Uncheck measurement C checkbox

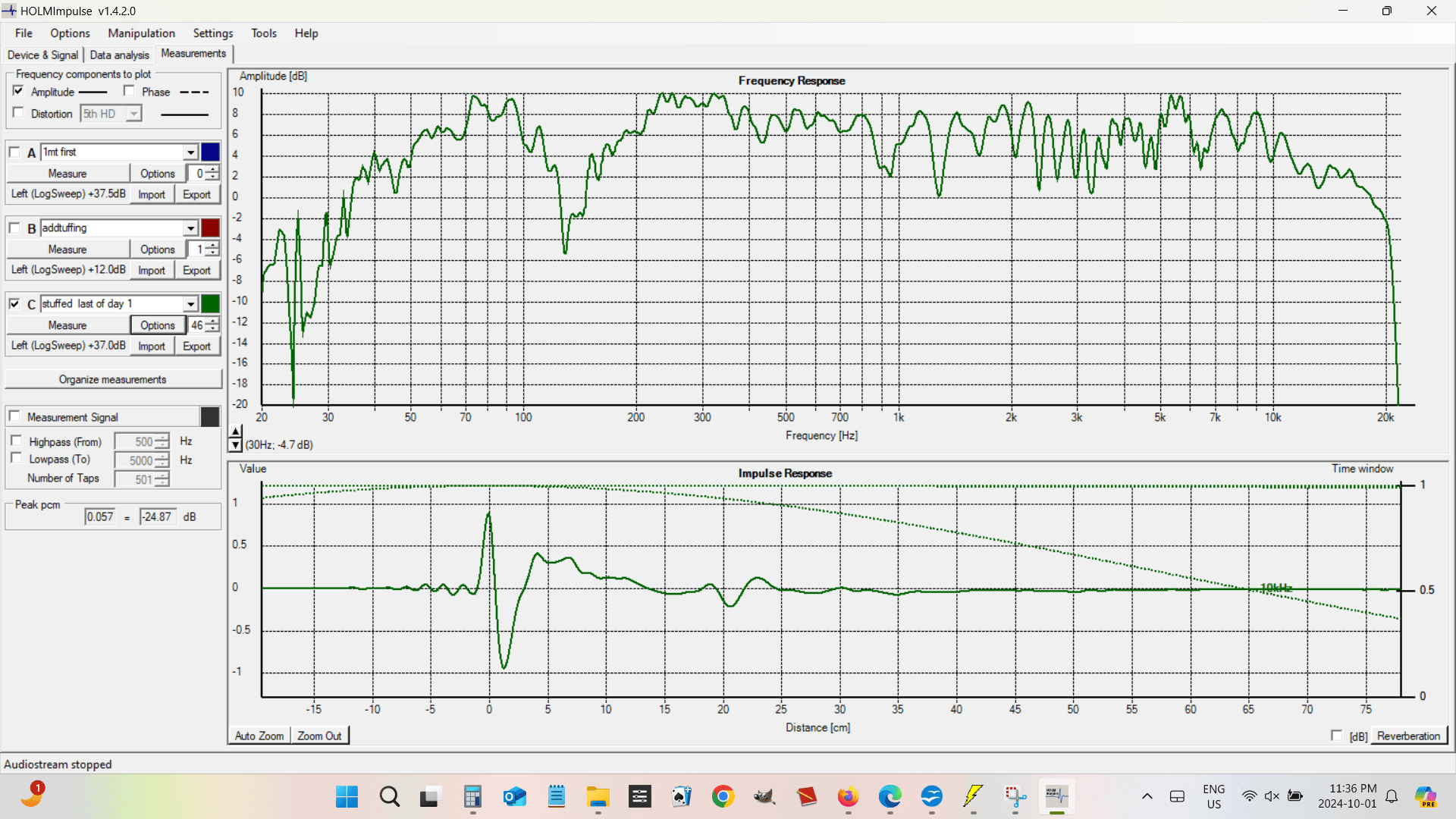point(14,303)
